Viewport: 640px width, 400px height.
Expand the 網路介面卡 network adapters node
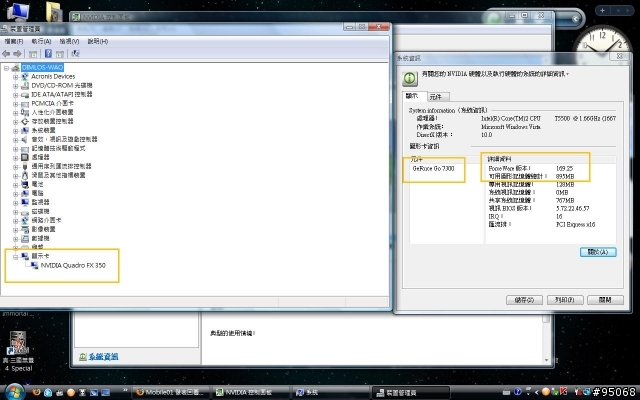(15, 220)
